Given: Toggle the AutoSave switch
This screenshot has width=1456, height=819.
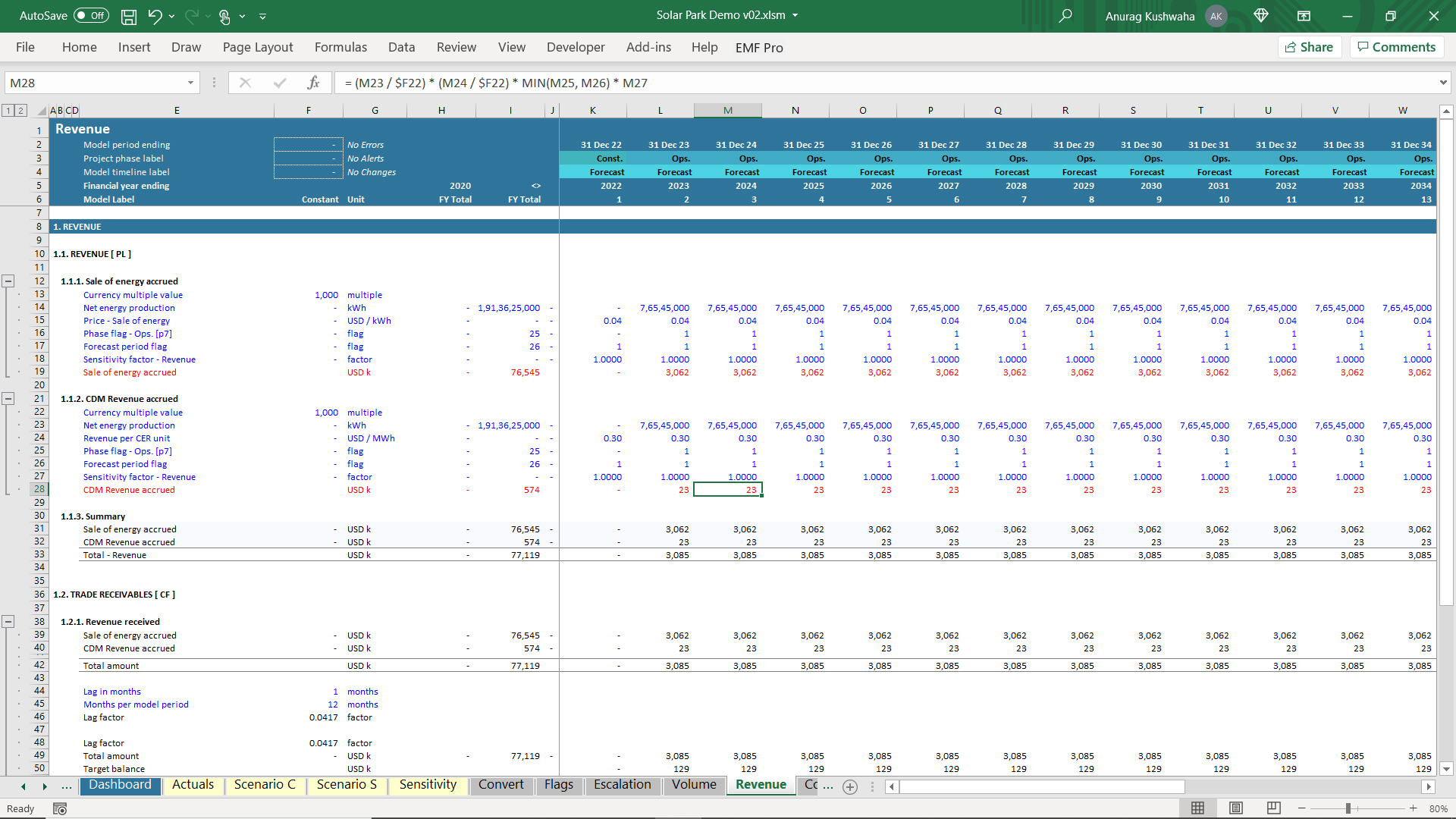Looking at the screenshot, I should [90, 16].
